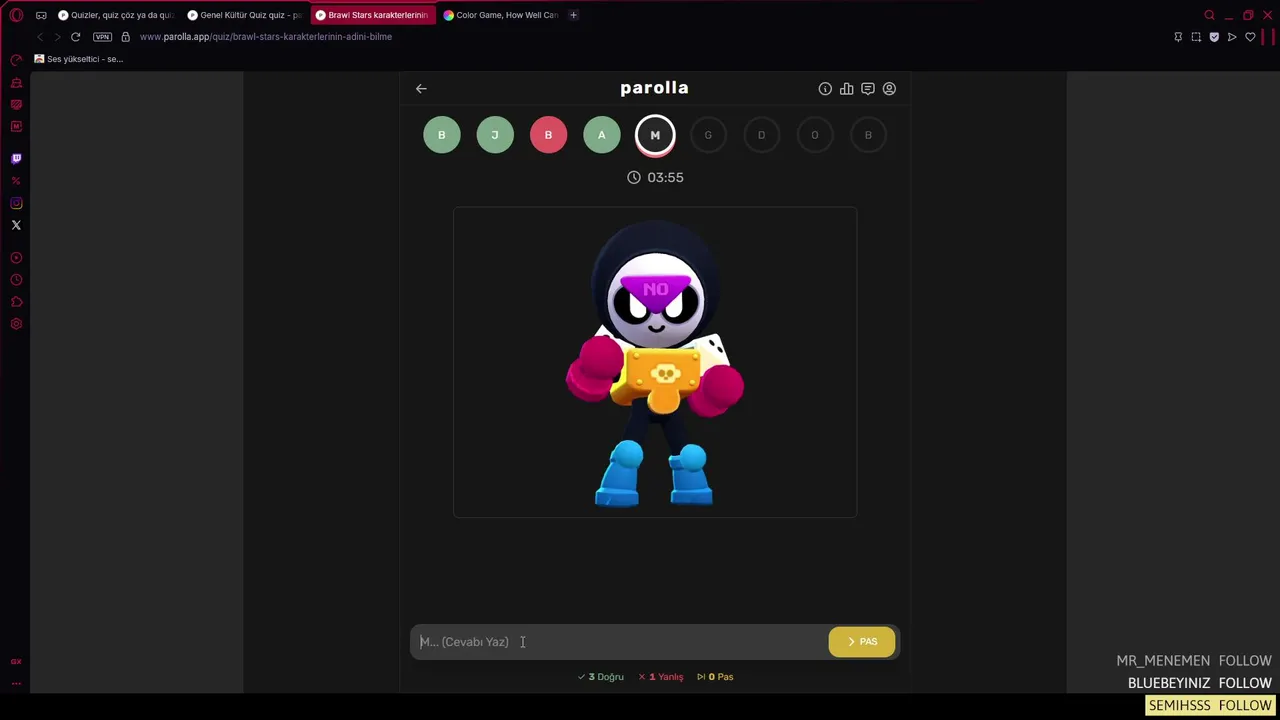
Task: Open the leaderboard bar chart icon
Action: click(x=847, y=89)
